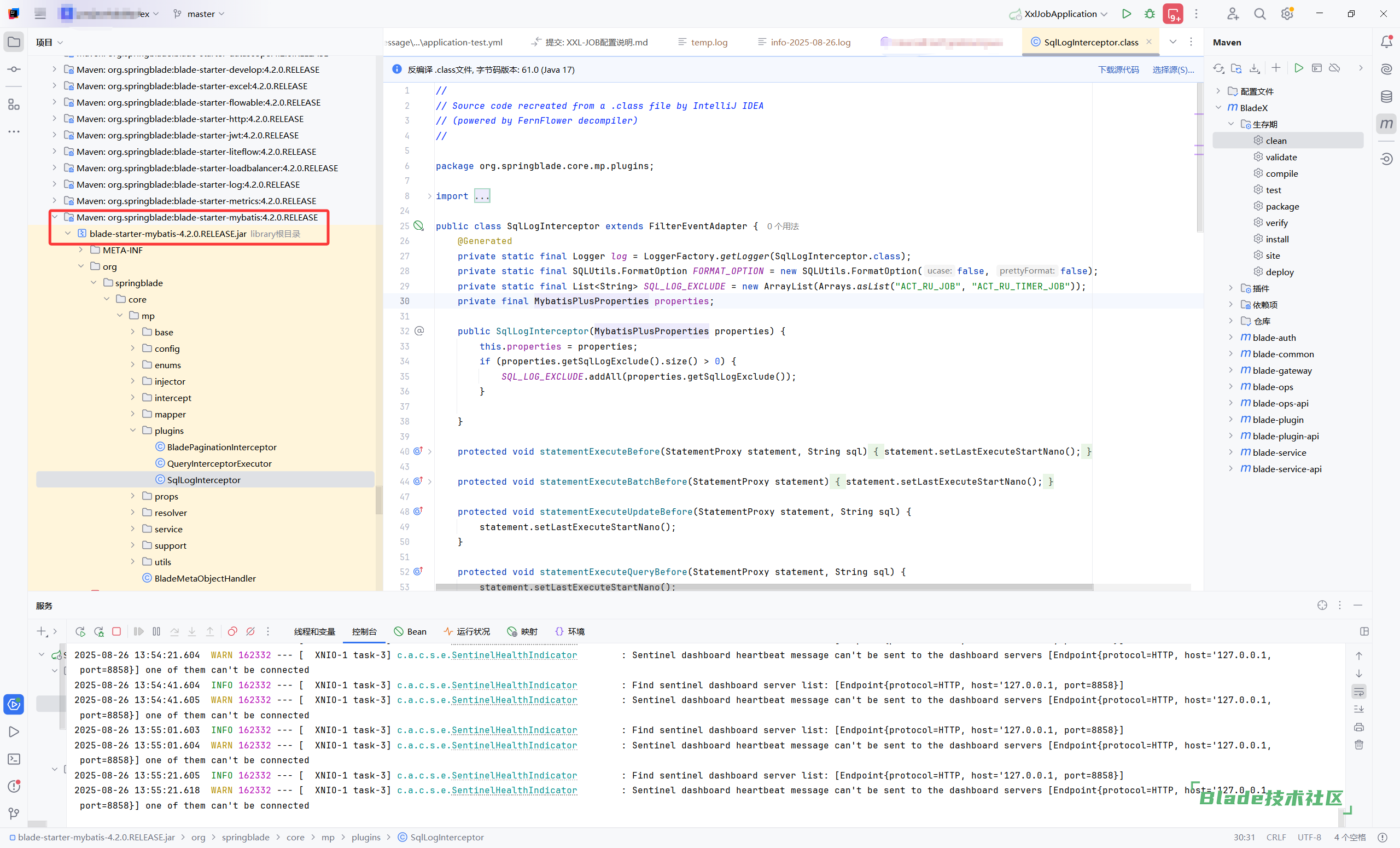The height and width of the screenshot is (848, 1400).
Task: Open the master branch dropdown
Action: pos(199,14)
